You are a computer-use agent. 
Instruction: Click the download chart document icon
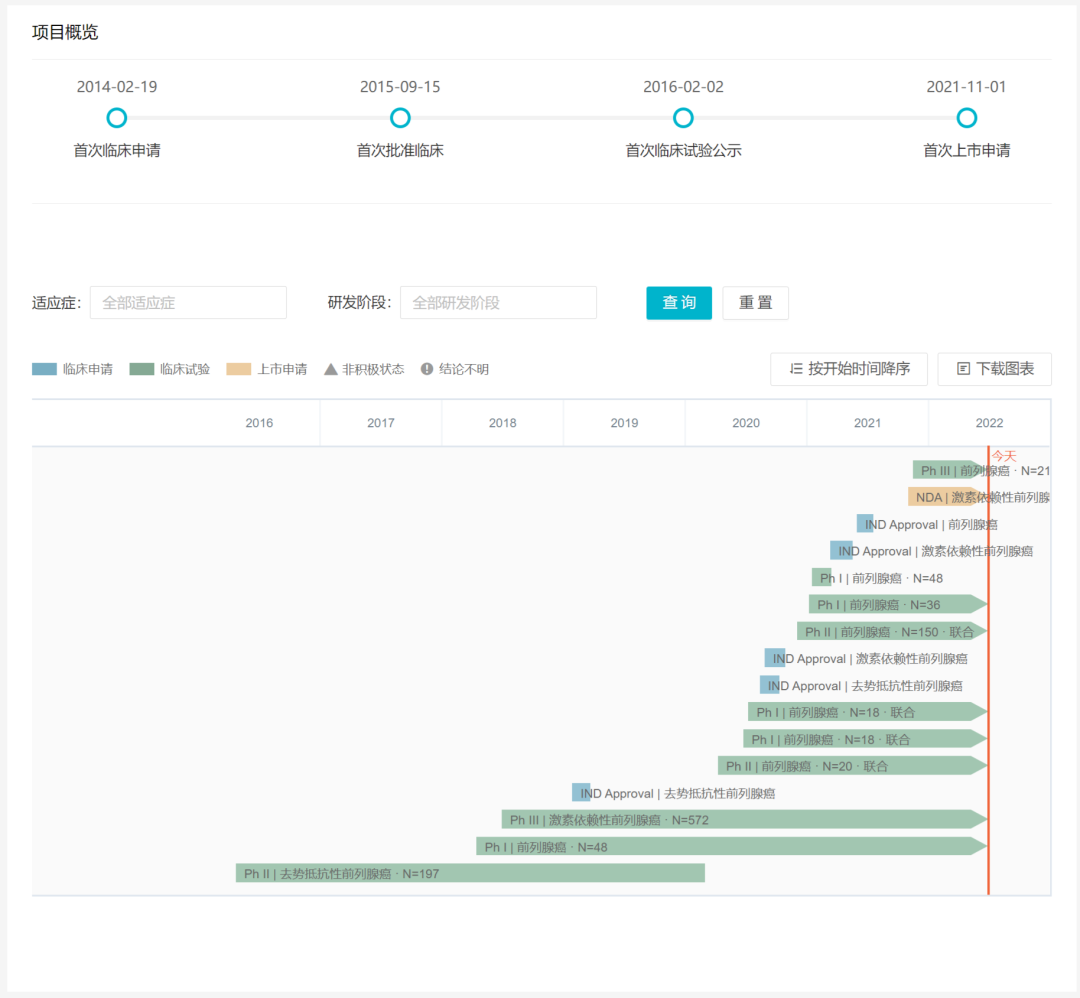click(x=964, y=368)
